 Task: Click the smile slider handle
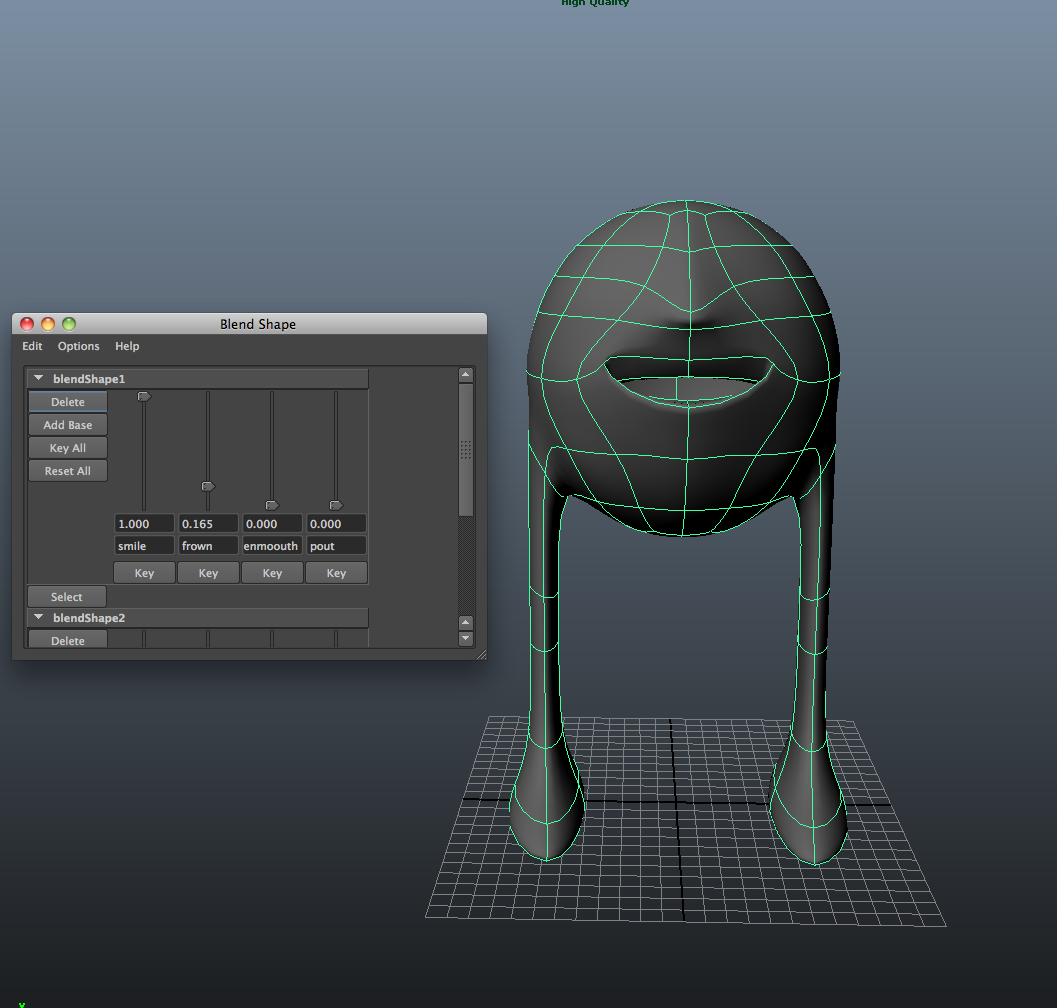coord(144,397)
